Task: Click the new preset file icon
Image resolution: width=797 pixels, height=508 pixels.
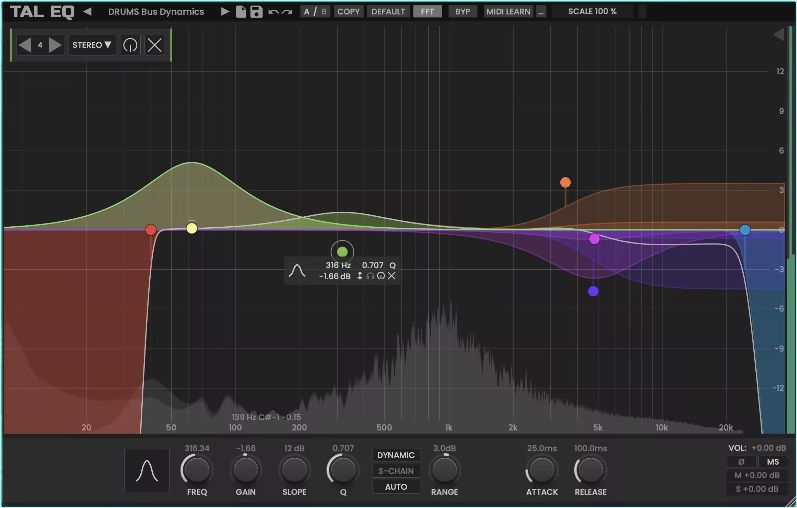Action: tap(241, 12)
